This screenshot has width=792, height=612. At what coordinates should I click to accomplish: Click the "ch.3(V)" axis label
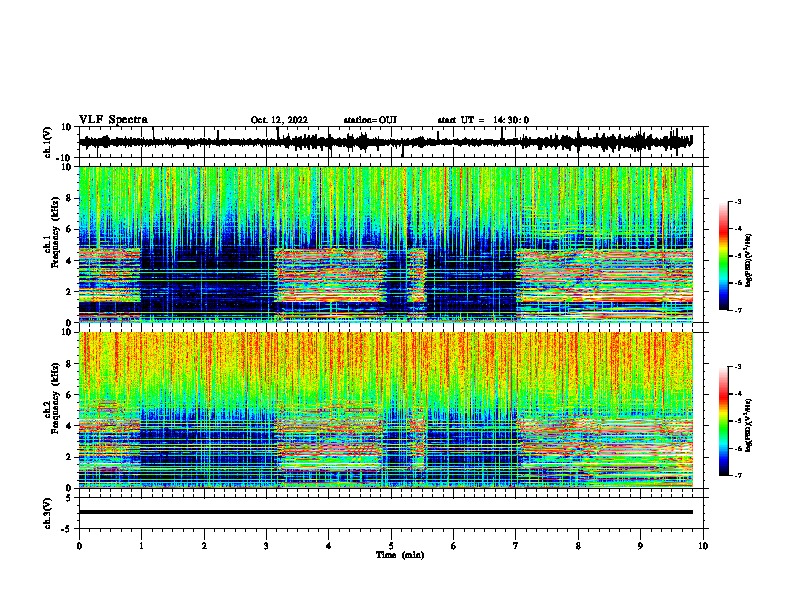pyautogui.click(x=48, y=513)
